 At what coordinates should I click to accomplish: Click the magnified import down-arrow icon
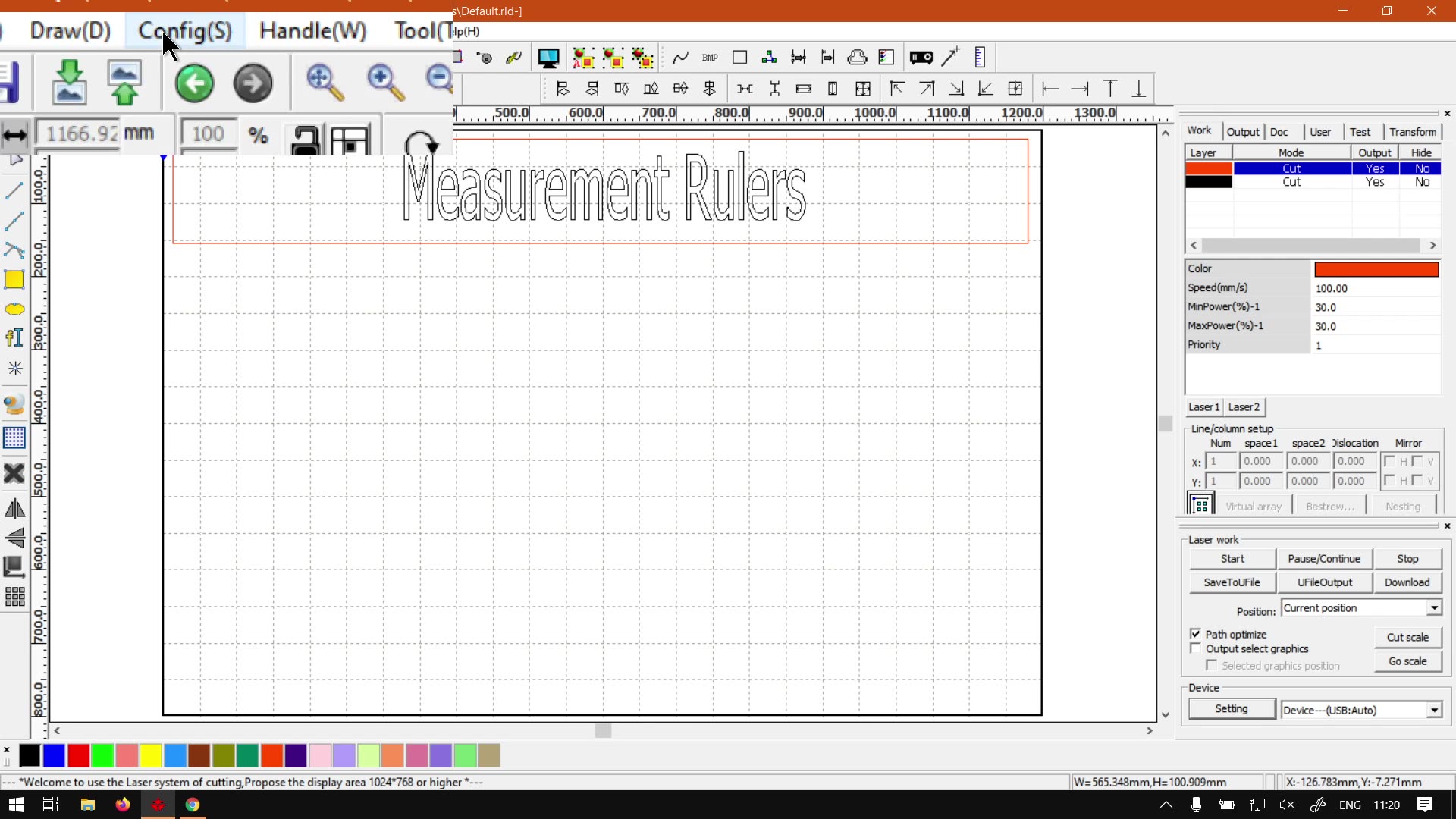[69, 82]
